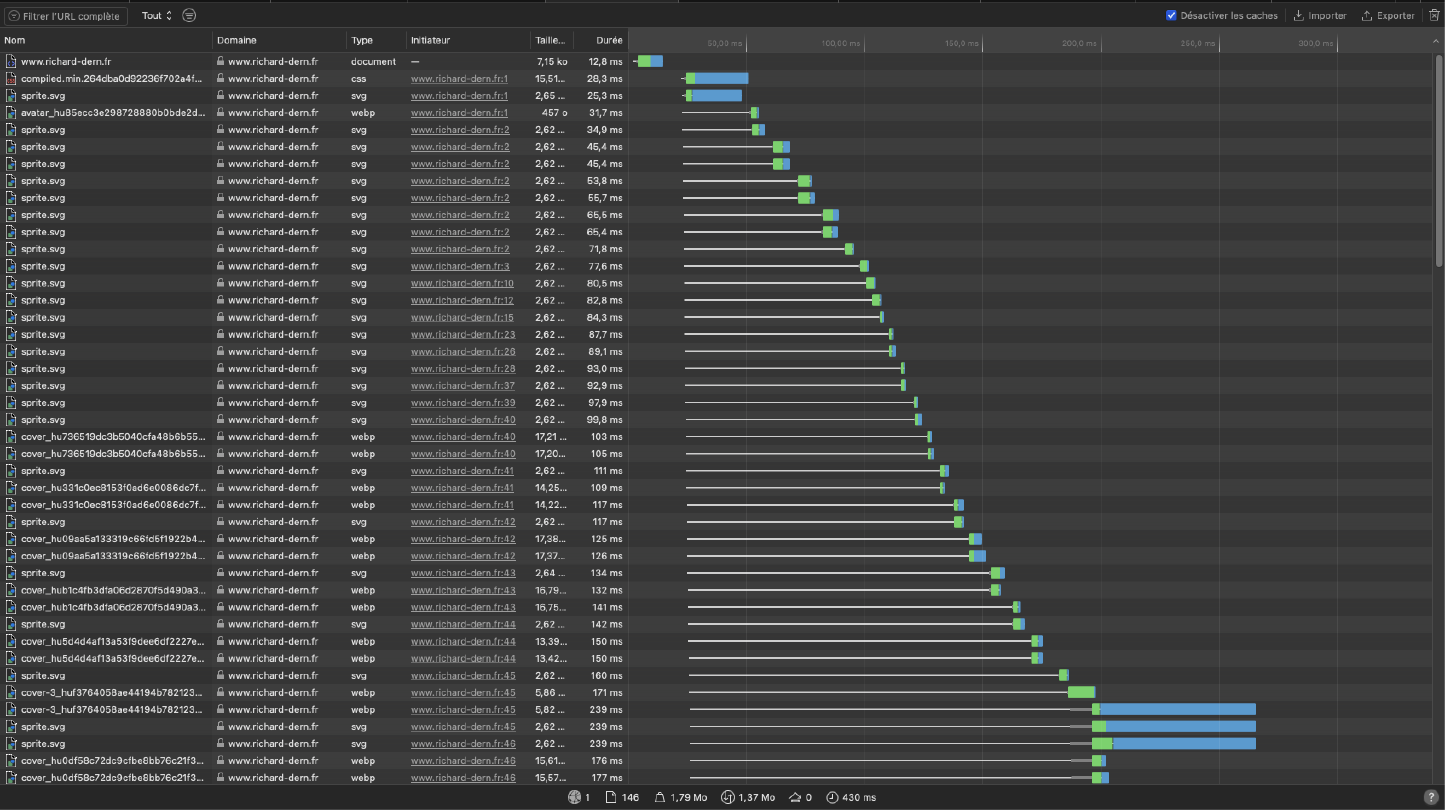This screenshot has width=1445, height=810.
Task: Click the Importer icon in the toolbar
Action: [x=1299, y=16]
